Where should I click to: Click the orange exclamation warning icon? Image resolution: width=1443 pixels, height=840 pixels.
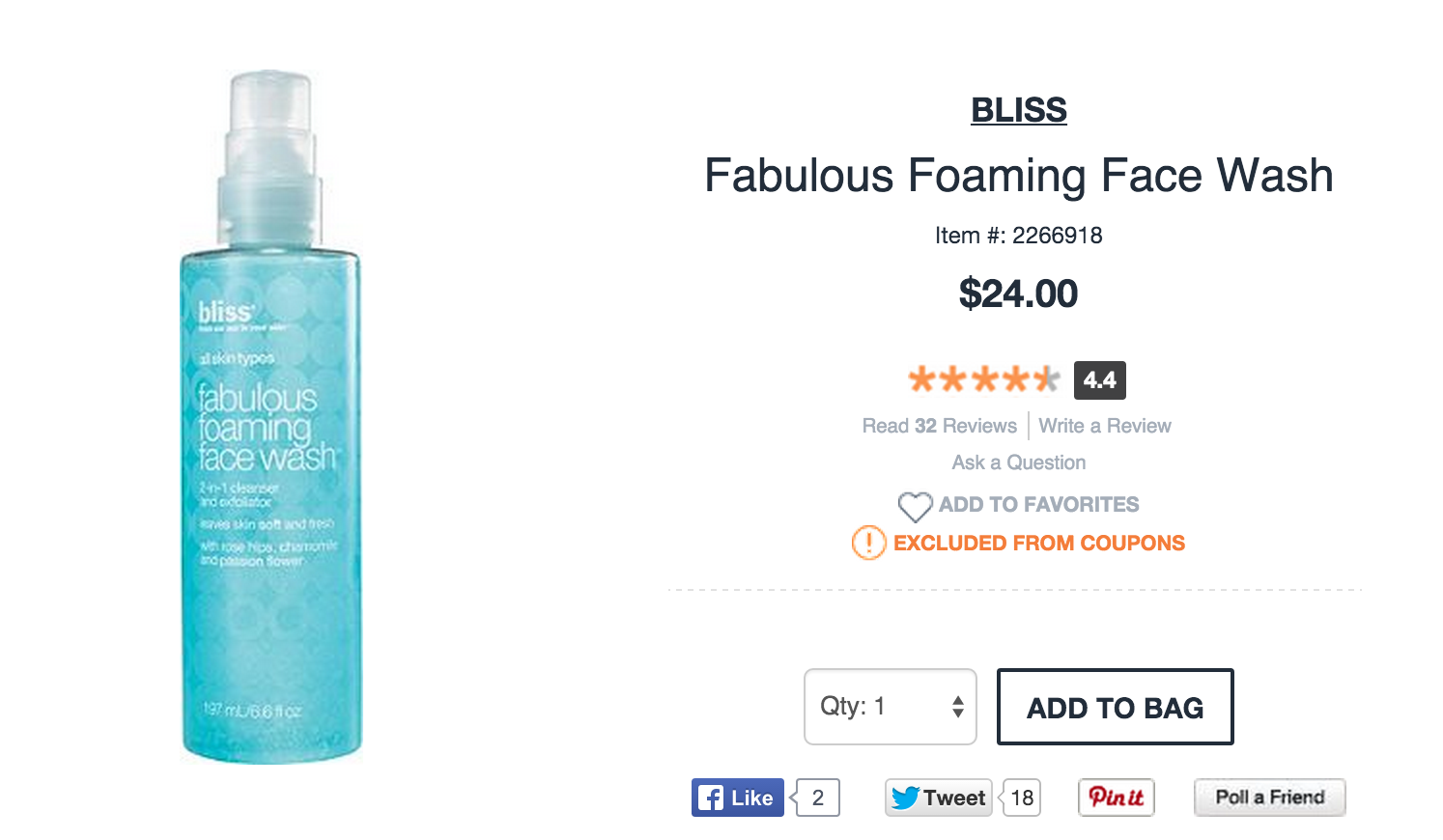point(868,543)
